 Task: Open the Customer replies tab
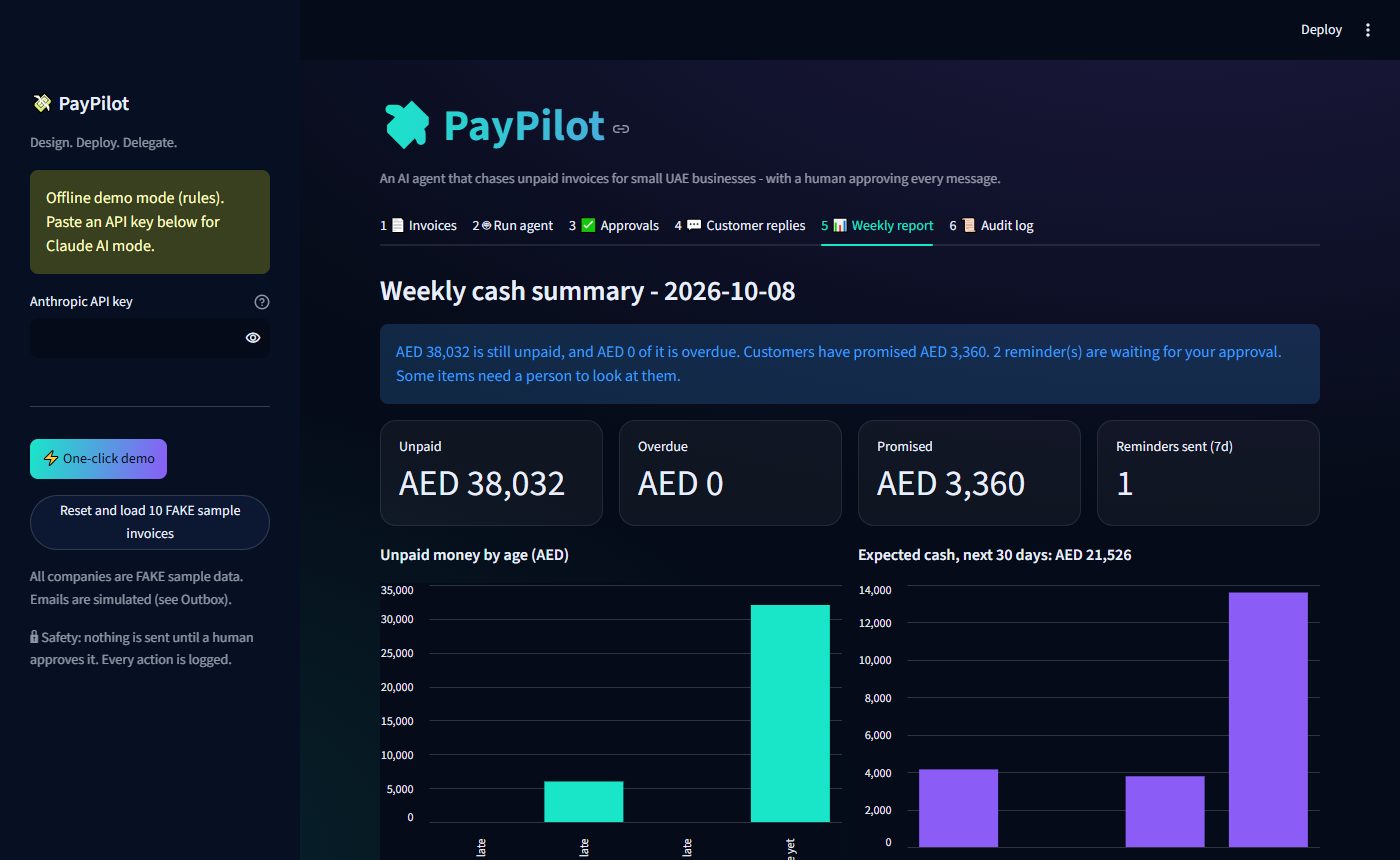tap(740, 226)
